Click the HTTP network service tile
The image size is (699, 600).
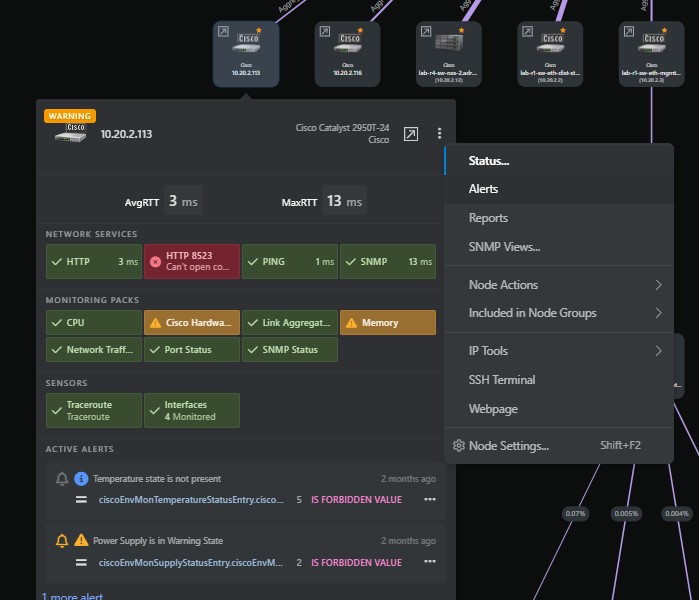click(x=94, y=262)
